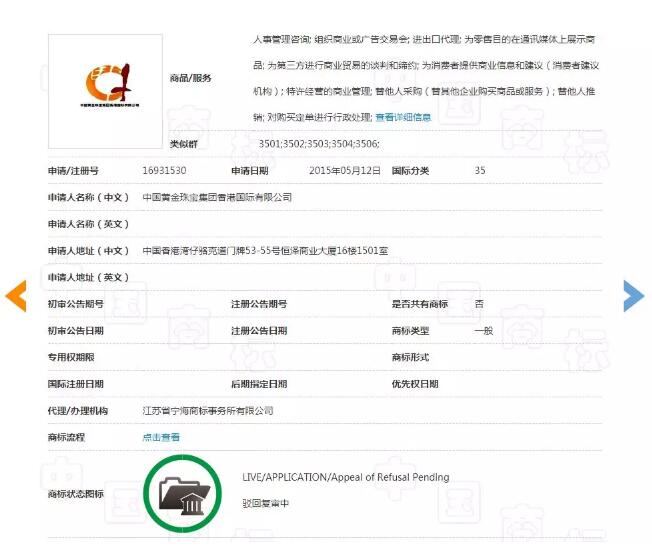
Task: Click the 注册公告日期 label
Action: (x=259, y=331)
